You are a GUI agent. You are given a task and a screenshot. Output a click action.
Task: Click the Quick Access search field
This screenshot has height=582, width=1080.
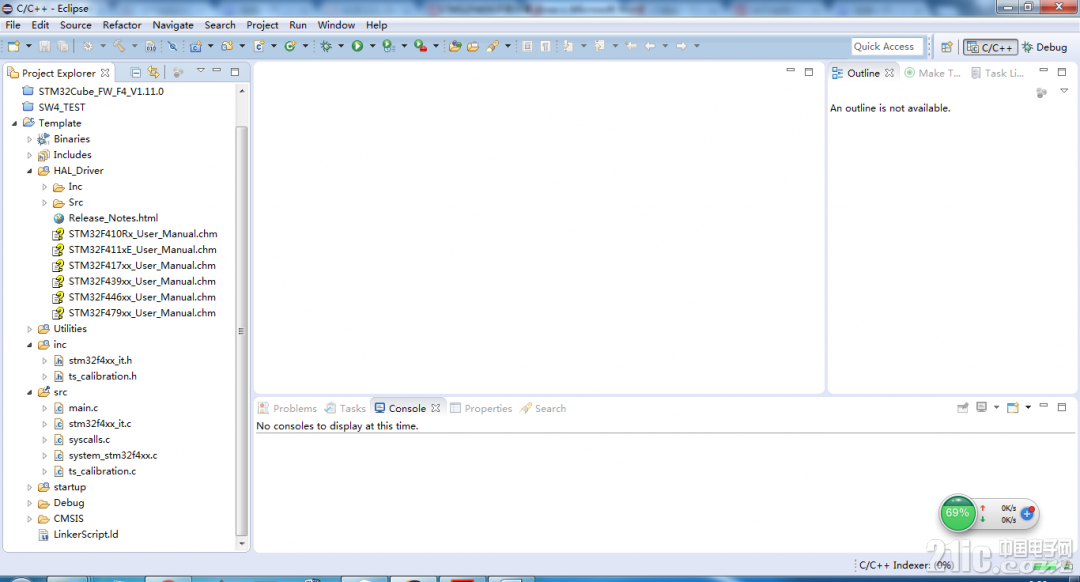[886, 46]
